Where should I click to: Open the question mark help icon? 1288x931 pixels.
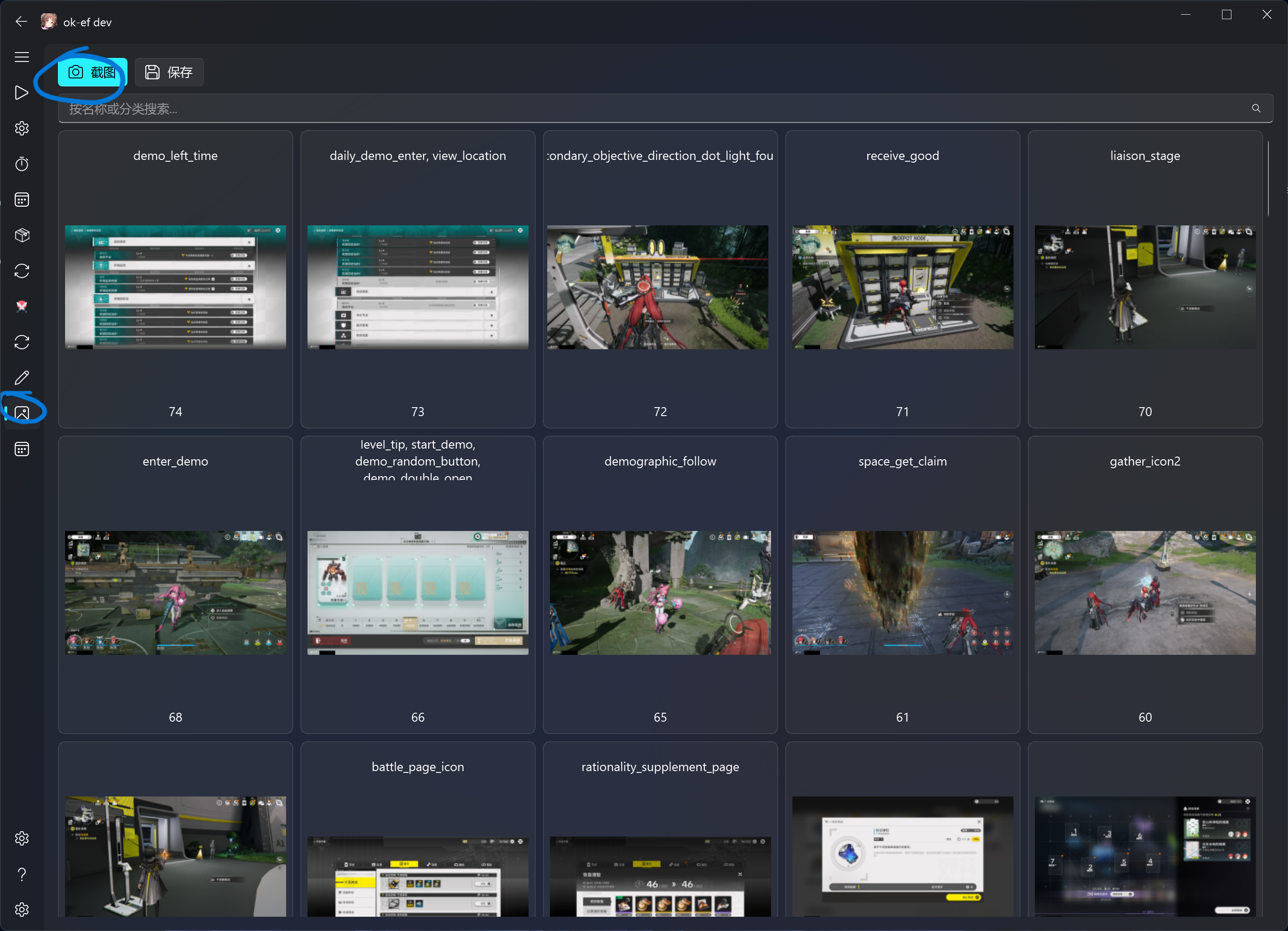coord(21,874)
